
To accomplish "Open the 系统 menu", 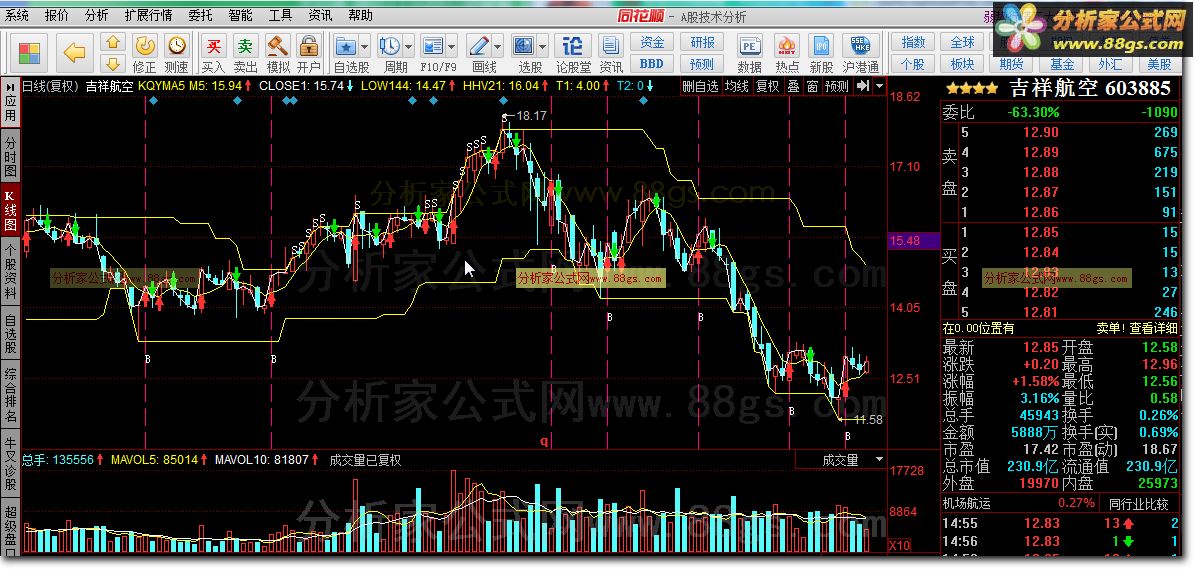I will pos(17,15).
